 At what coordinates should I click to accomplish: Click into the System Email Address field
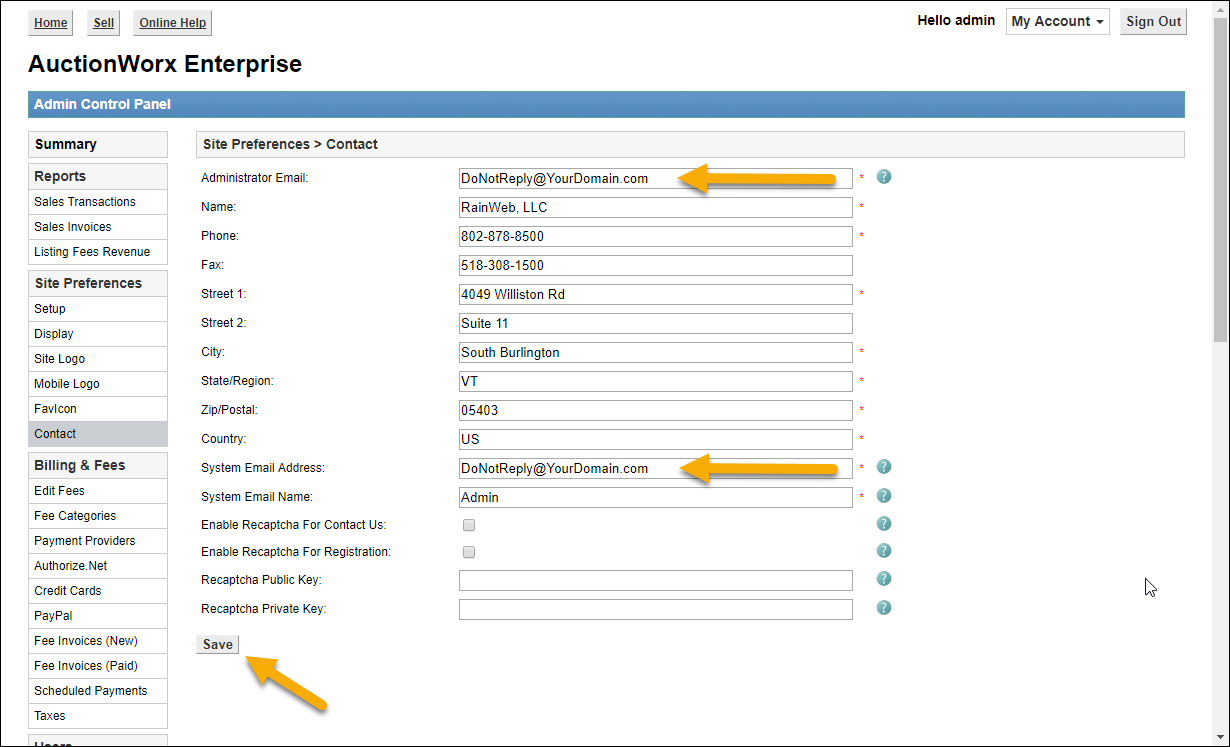[x=656, y=468]
